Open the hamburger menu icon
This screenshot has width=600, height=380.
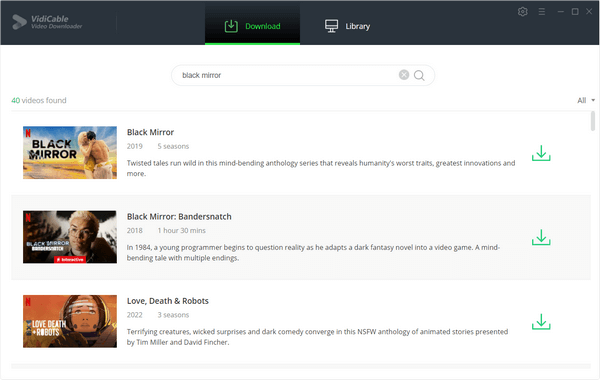coord(541,12)
